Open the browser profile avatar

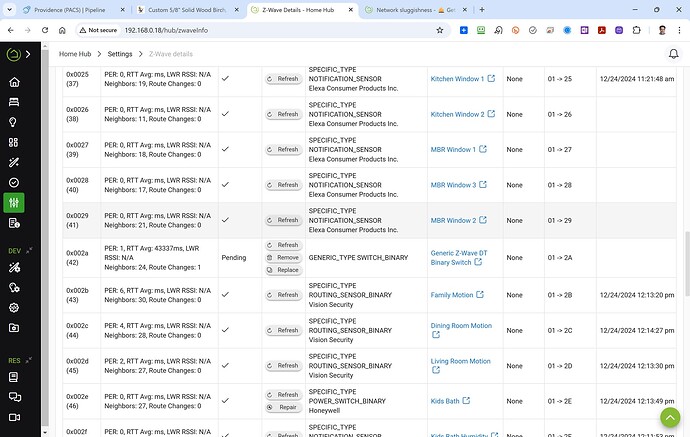662,30
